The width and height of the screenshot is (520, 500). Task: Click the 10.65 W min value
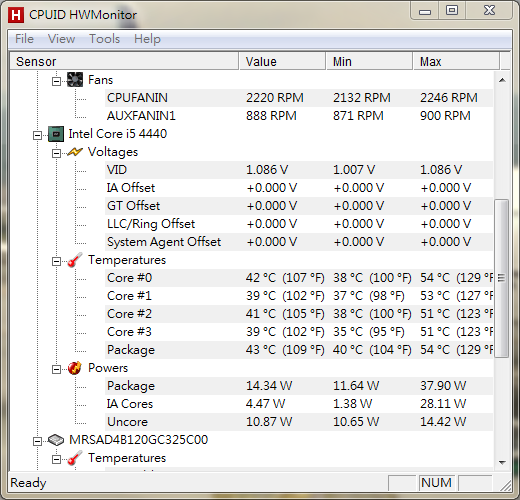point(356,422)
